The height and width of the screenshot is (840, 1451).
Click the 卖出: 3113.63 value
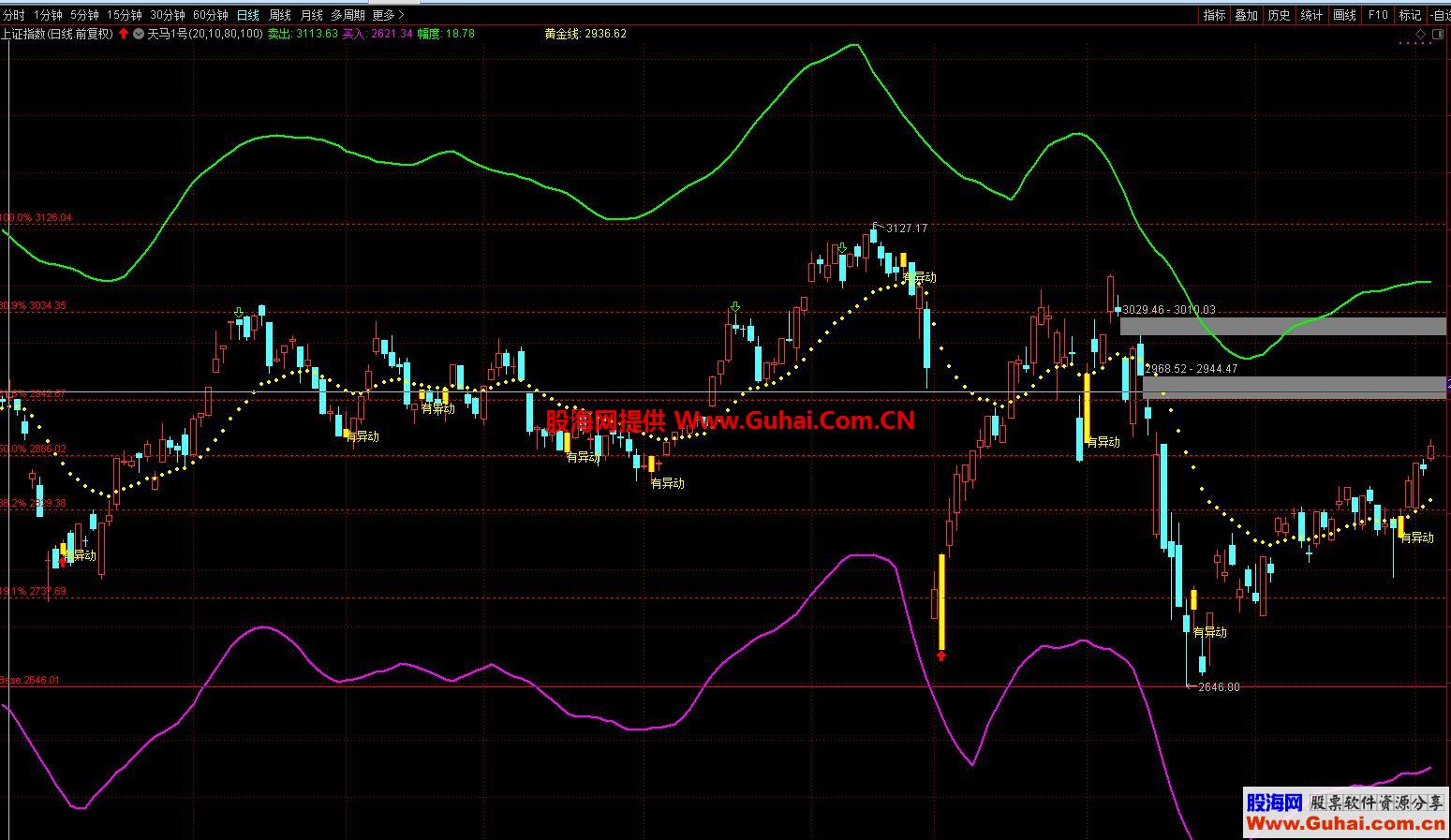pos(303,34)
